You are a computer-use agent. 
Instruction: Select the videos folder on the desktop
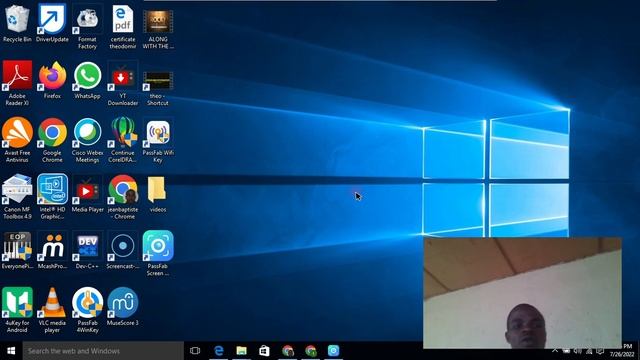tap(158, 194)
